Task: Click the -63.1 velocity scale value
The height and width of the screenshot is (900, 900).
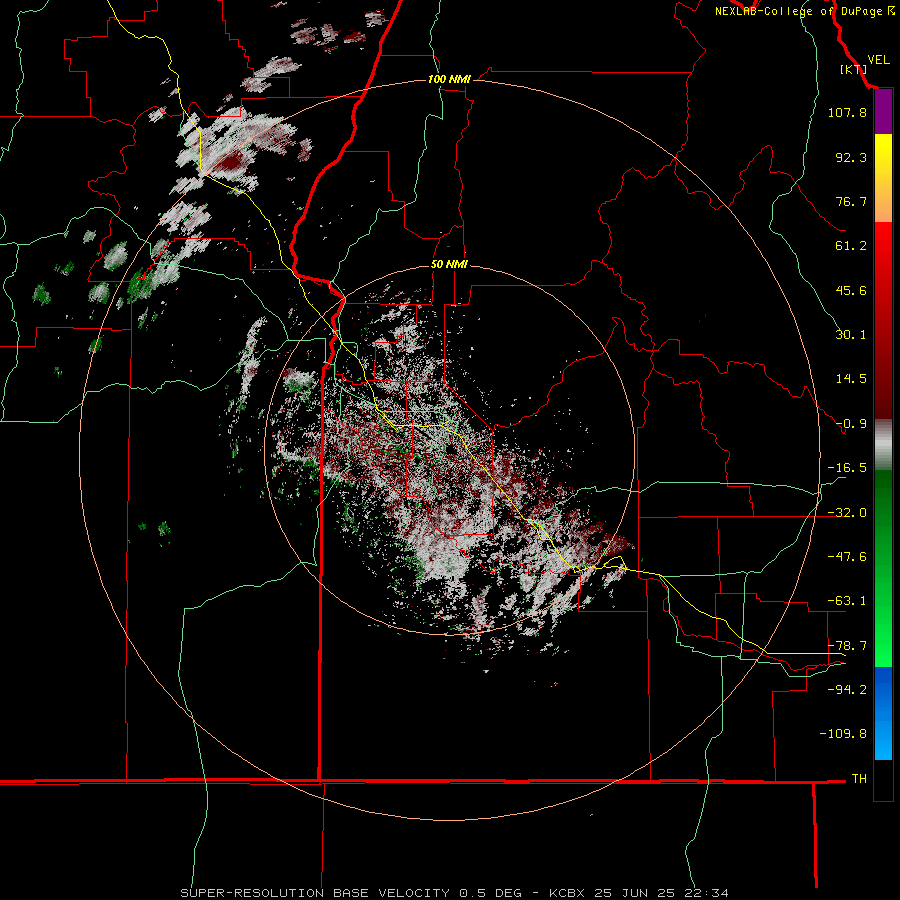Action: [x=847, y=601]
